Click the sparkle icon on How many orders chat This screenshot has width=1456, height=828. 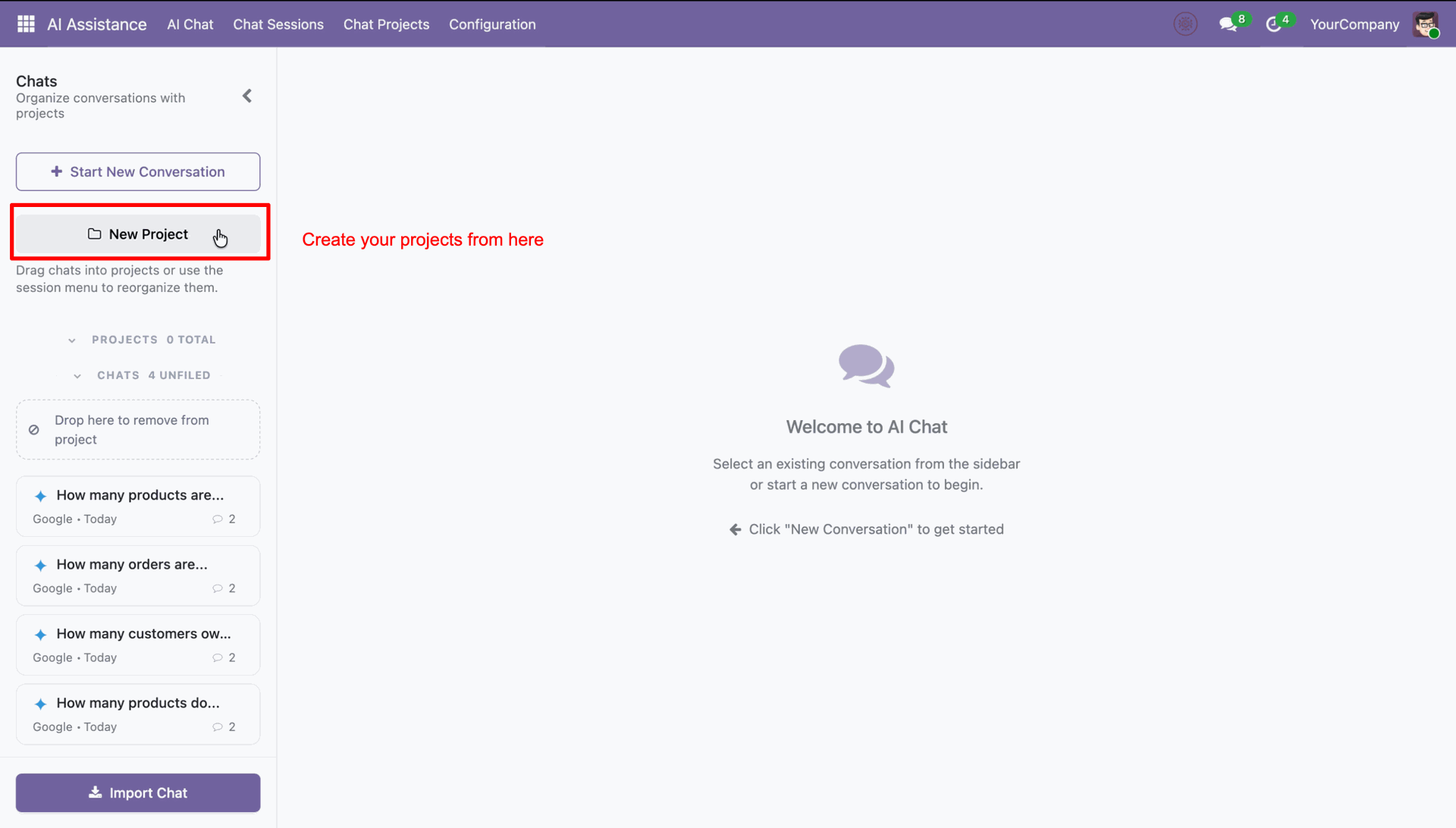[41, 566]
